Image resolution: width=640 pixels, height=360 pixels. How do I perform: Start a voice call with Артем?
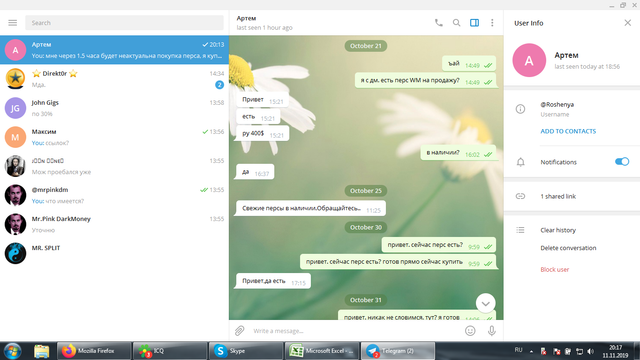[438, 23]
